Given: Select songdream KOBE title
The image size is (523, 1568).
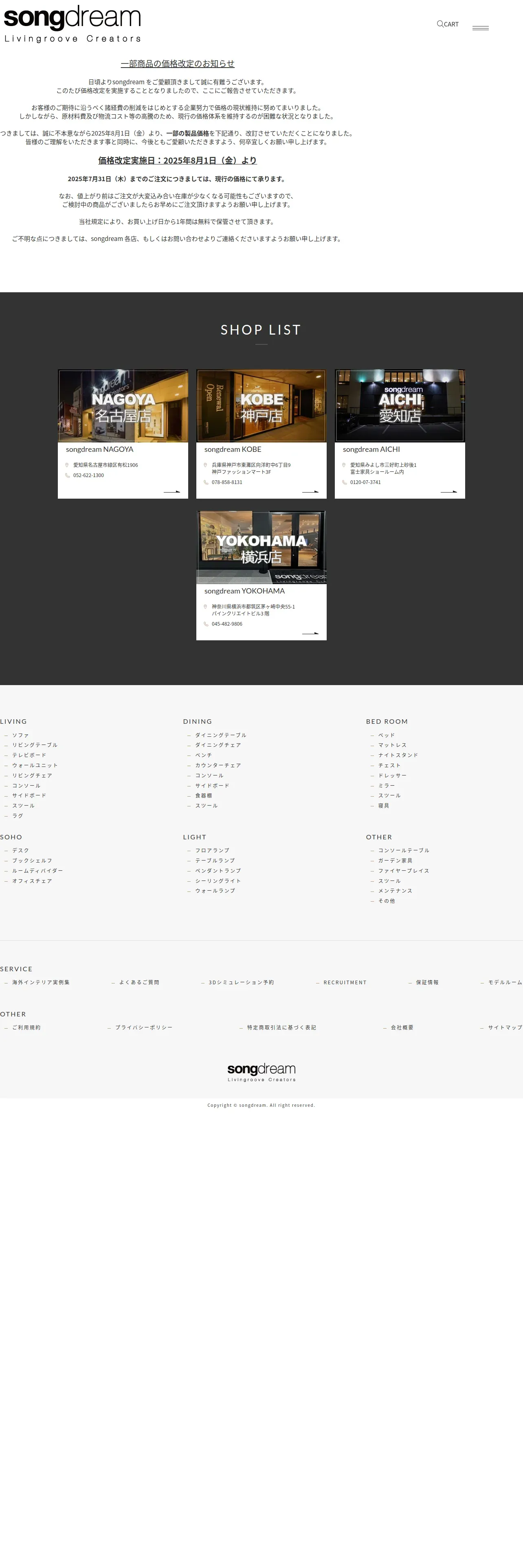Looking at the screenshot, I should (233, 449).
